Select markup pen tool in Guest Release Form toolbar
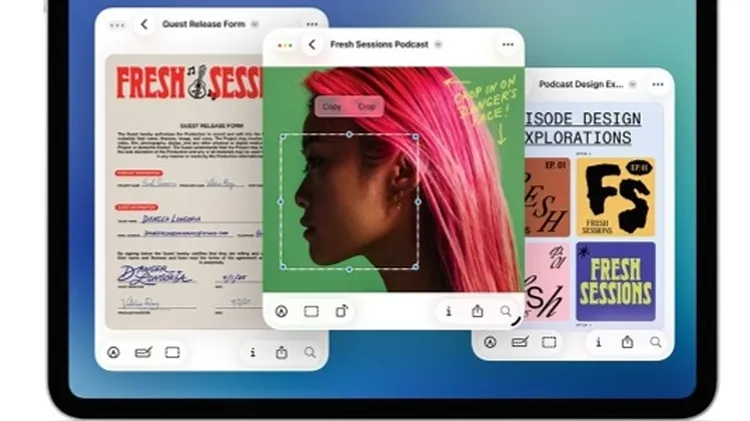 [x=113, y=353]
